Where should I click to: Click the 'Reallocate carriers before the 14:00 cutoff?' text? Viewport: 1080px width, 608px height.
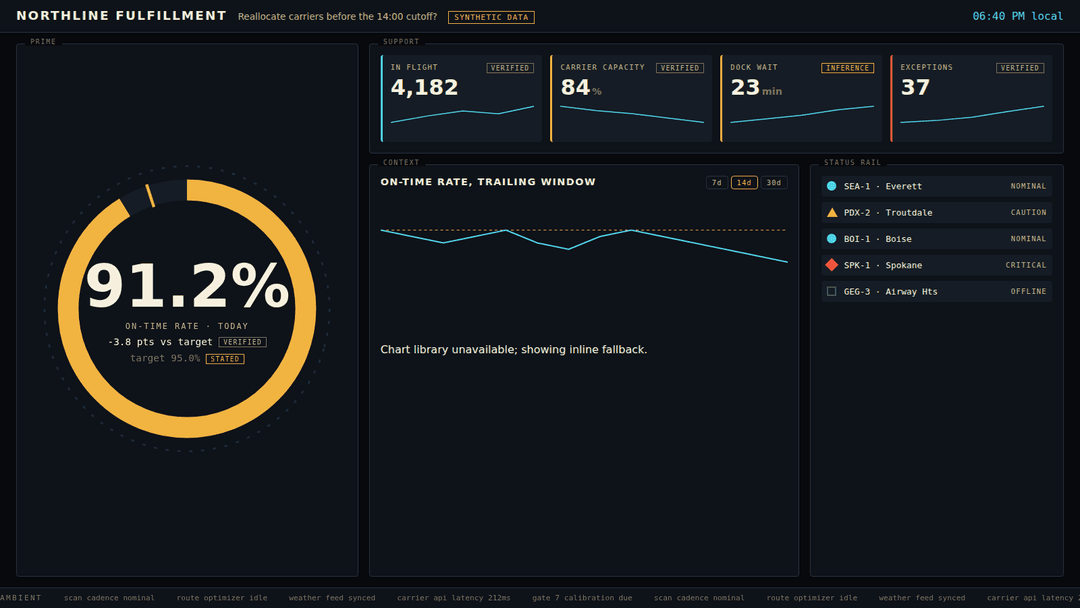pyautogui.click(x=338, y=17)
